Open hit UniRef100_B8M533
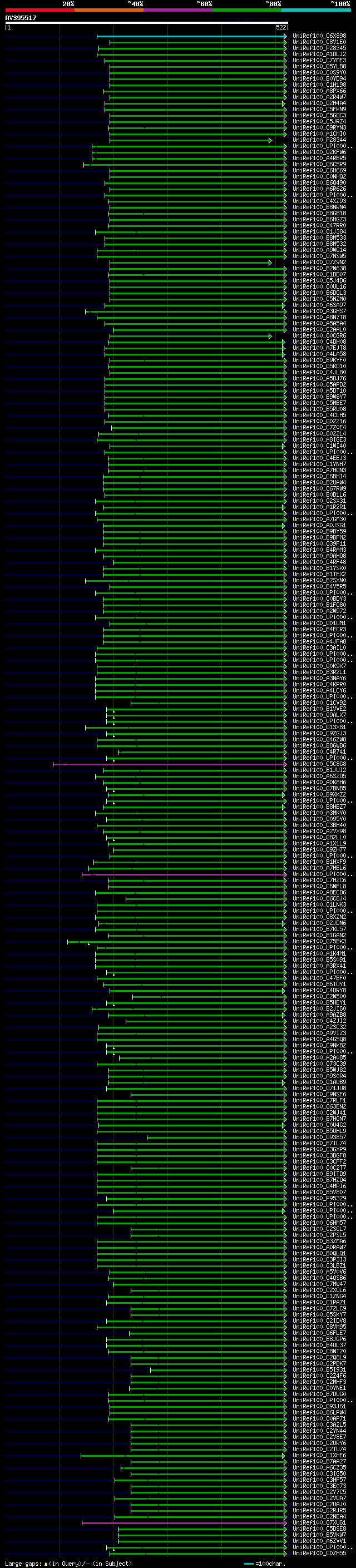356x1568 pixels. point(319,238)
